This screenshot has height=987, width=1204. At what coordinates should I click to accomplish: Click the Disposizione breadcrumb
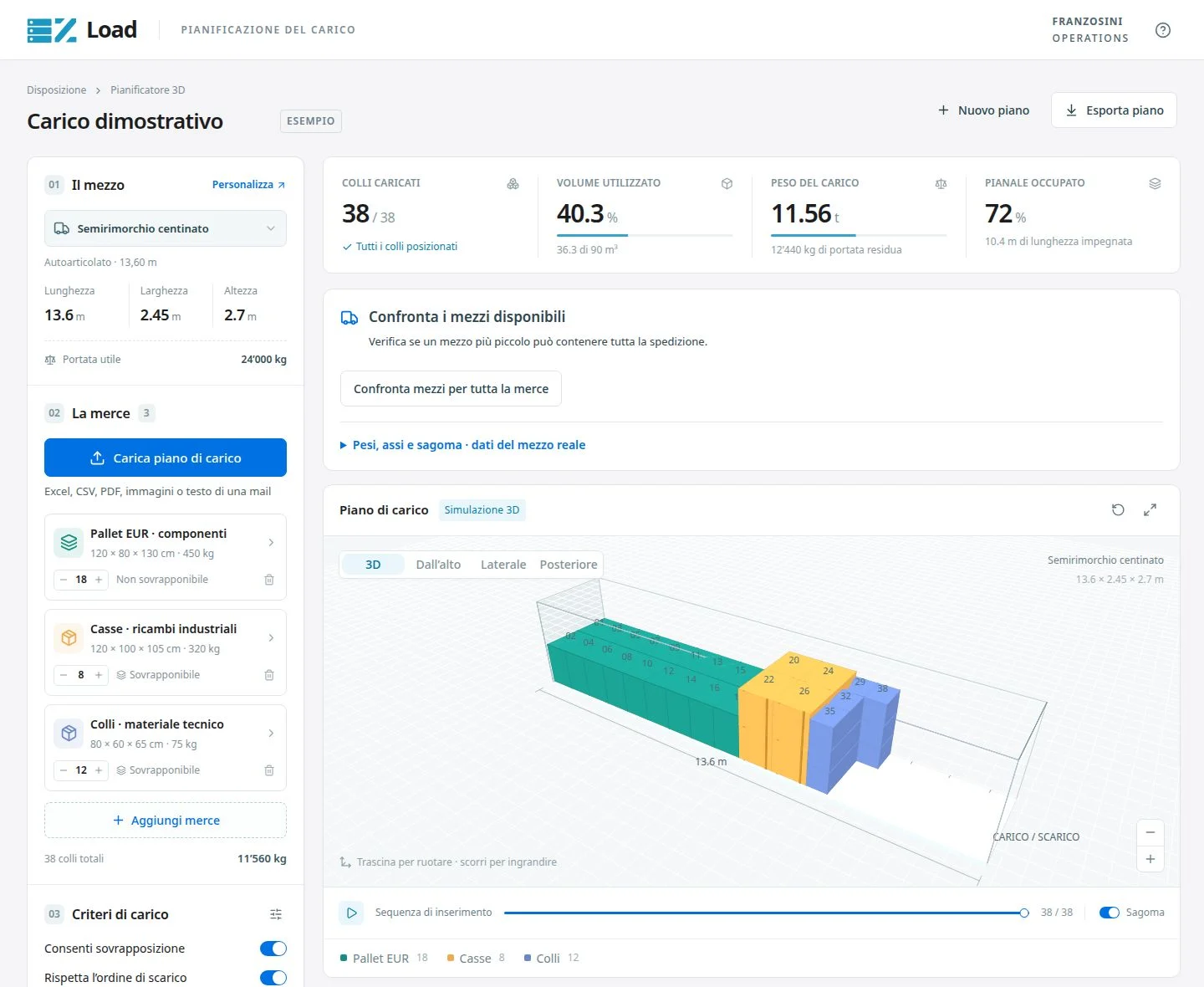click(x=56, y=90)
